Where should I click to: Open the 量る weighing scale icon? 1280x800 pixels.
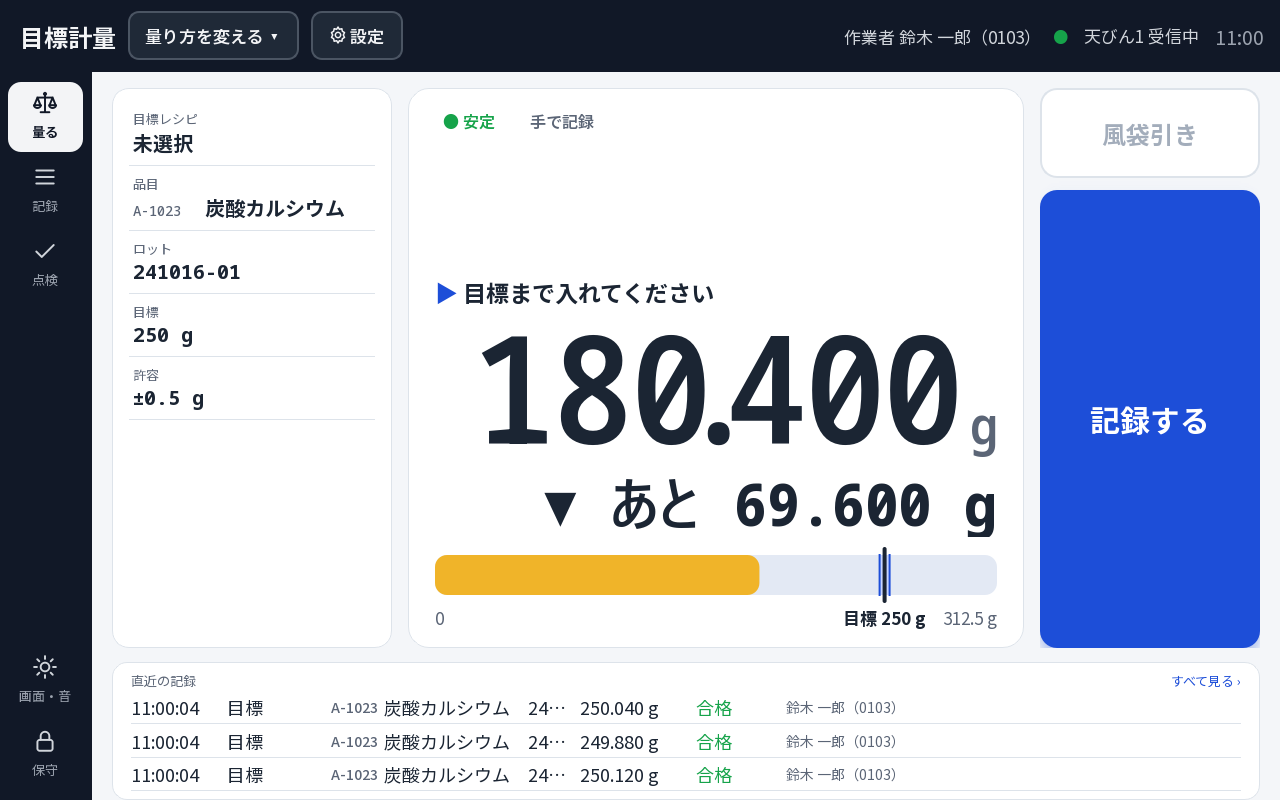[x=45, y=103]
